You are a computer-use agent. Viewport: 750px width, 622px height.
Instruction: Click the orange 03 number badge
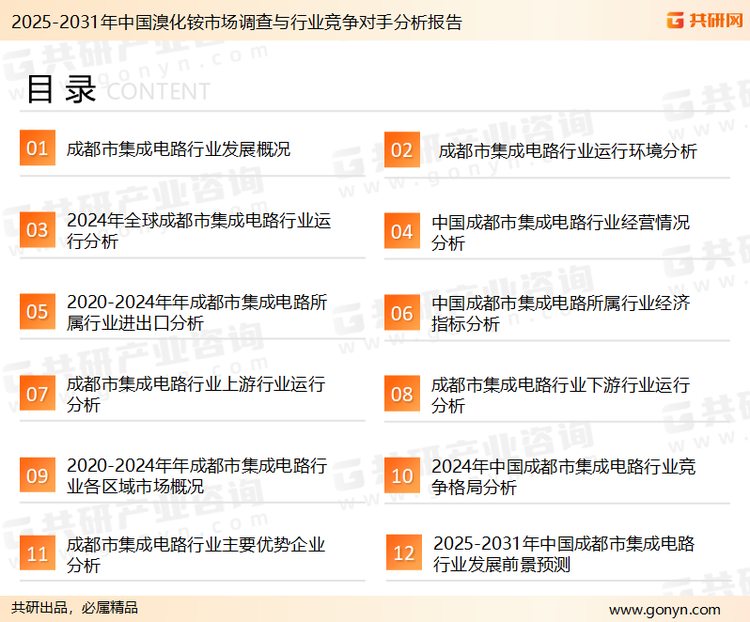tap(37, 230)
